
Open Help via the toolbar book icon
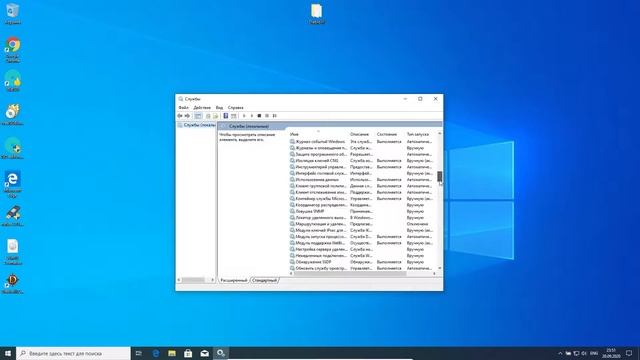point(226,116)
